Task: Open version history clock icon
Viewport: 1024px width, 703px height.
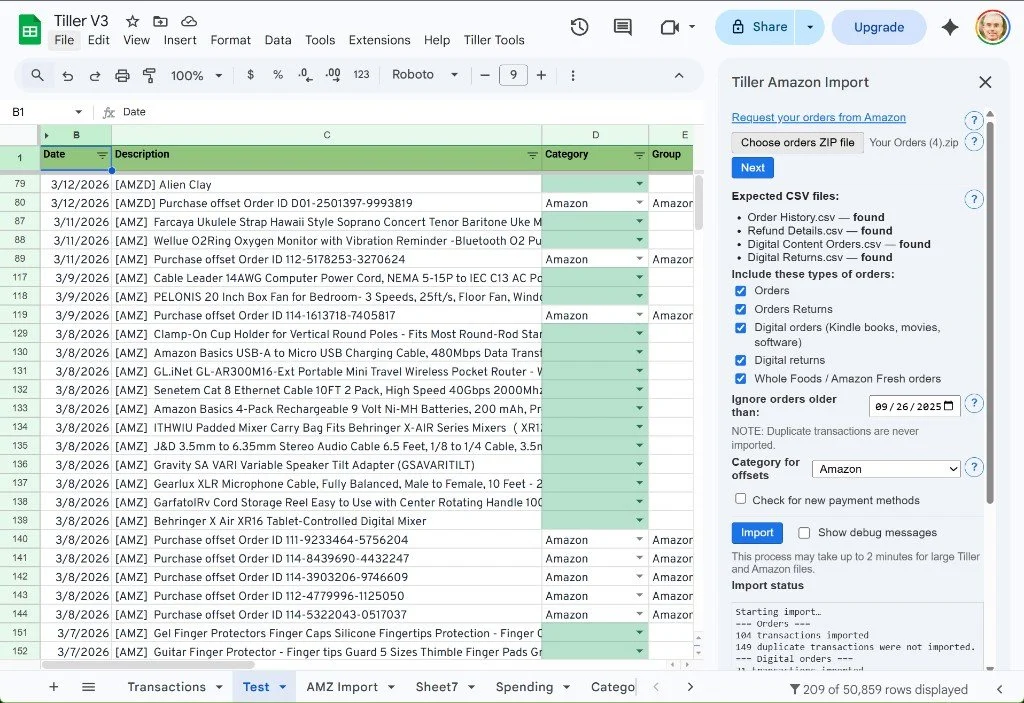Action: tap(579, 27)
